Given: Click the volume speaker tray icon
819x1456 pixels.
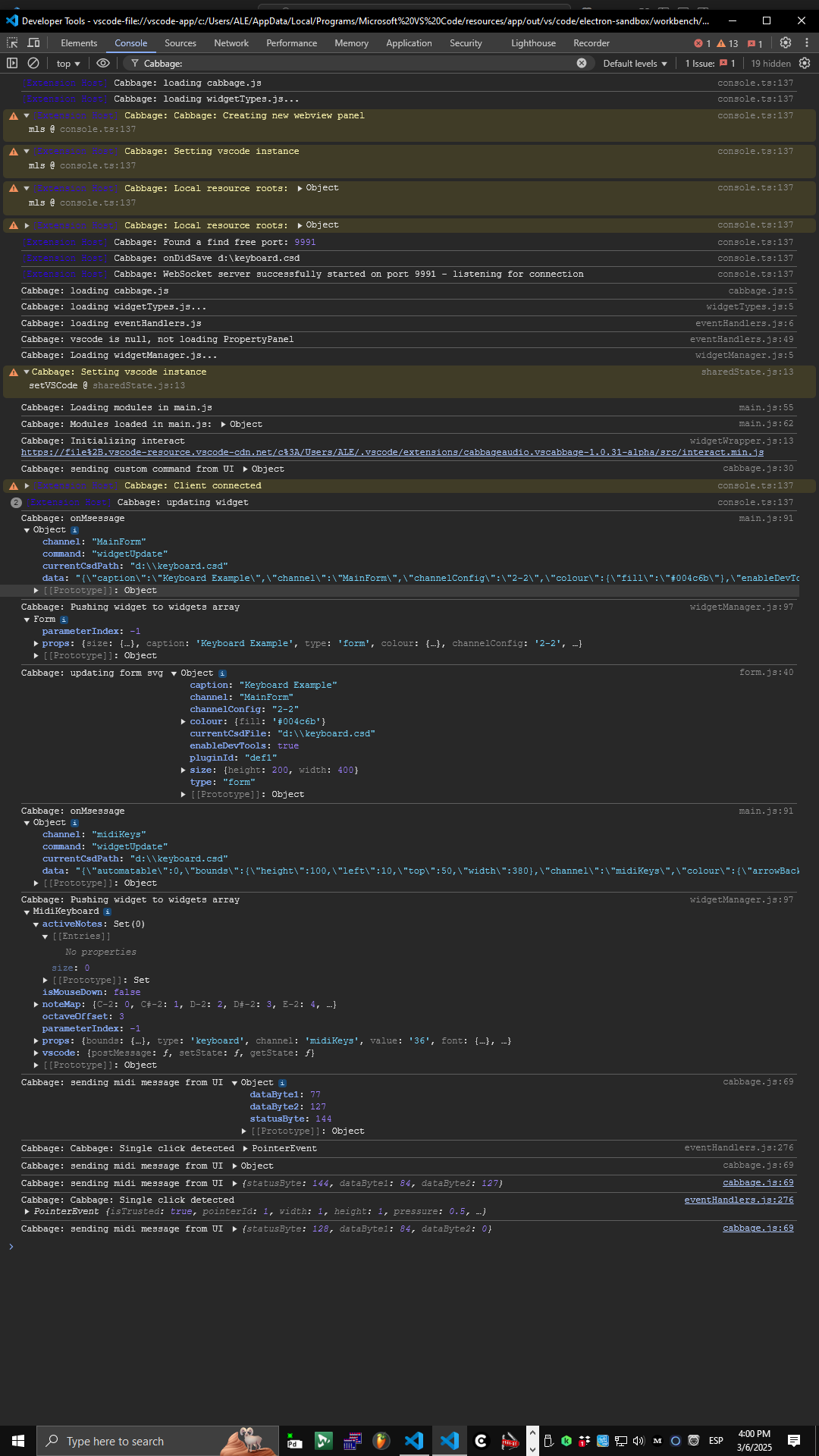Looking at the screenshot, I should click(638, 1441).
